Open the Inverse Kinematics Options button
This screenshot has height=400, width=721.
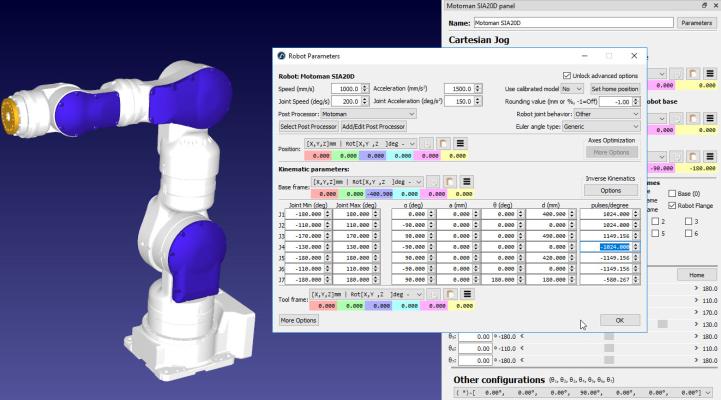(611, 190)
